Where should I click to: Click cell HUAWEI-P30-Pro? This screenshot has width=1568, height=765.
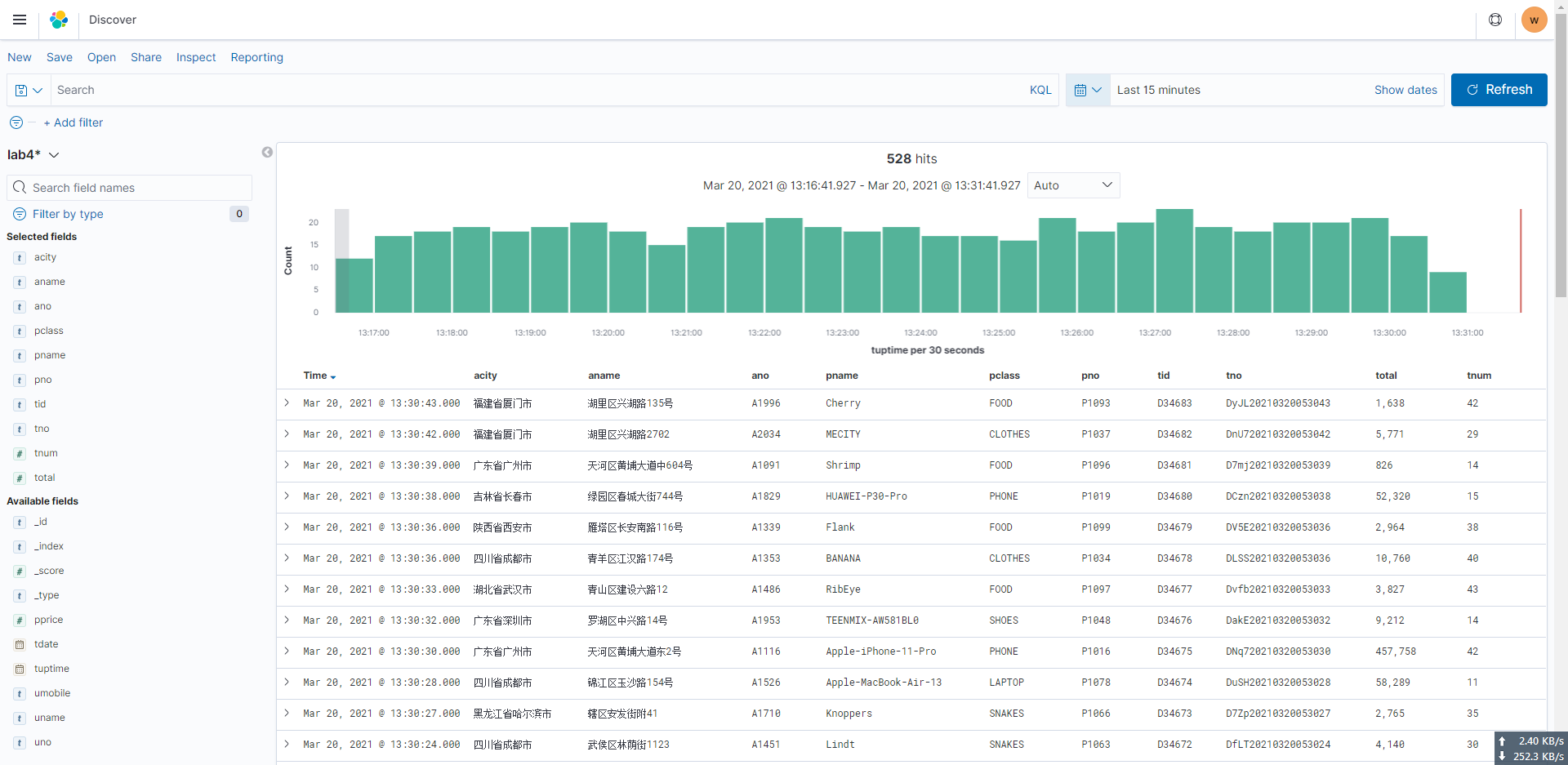(866, 496)
